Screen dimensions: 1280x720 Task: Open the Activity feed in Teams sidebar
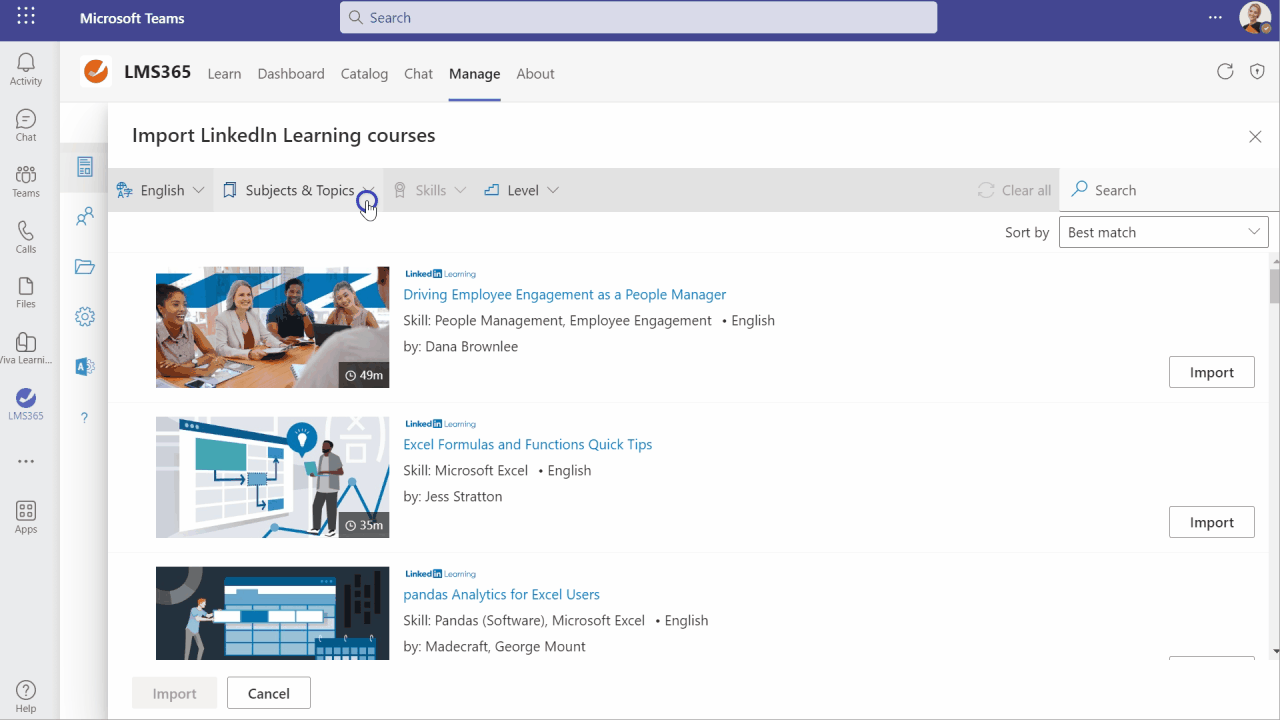pyautogui.click(x=26, y=70)
